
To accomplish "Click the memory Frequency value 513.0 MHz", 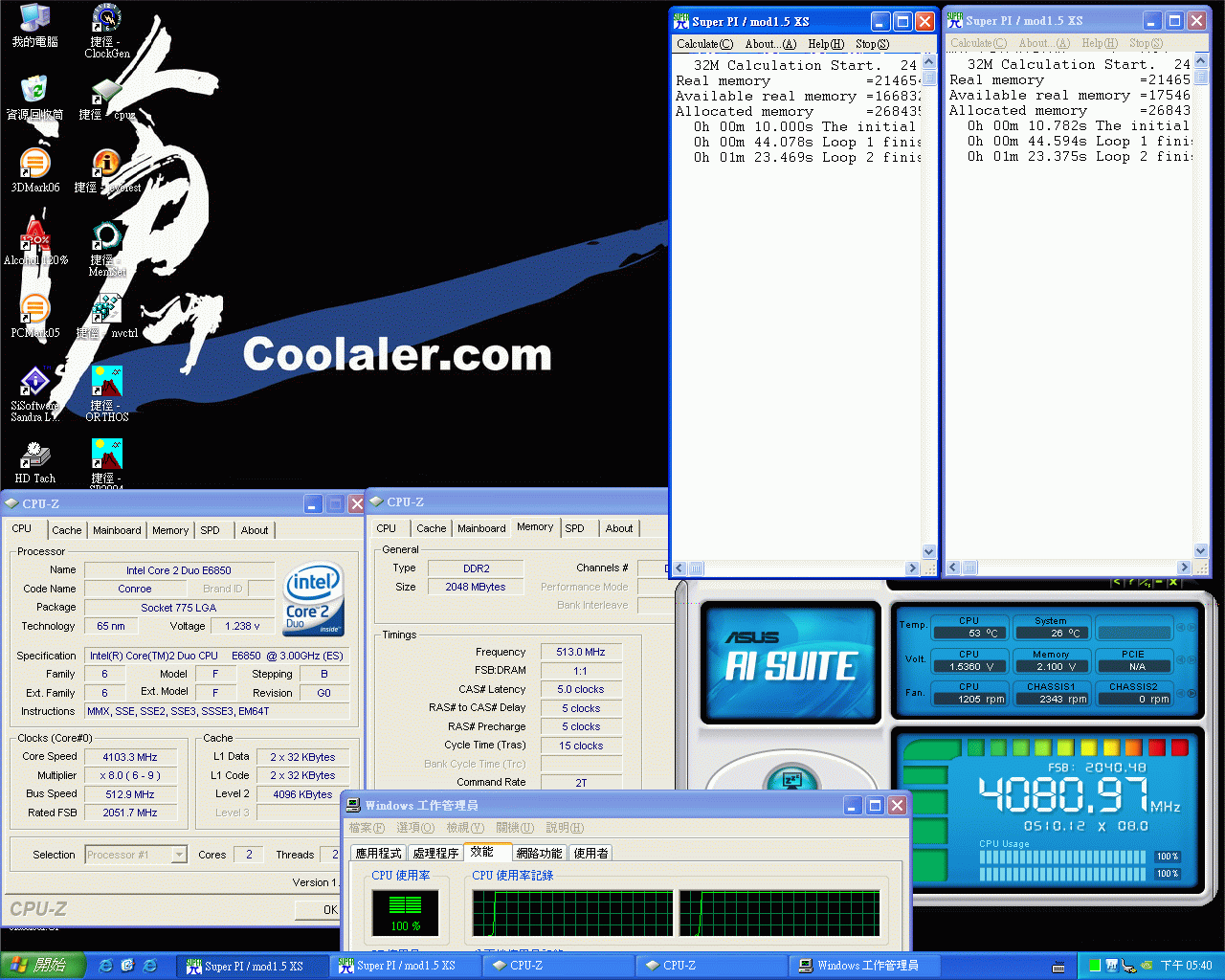I will [581, 652].
